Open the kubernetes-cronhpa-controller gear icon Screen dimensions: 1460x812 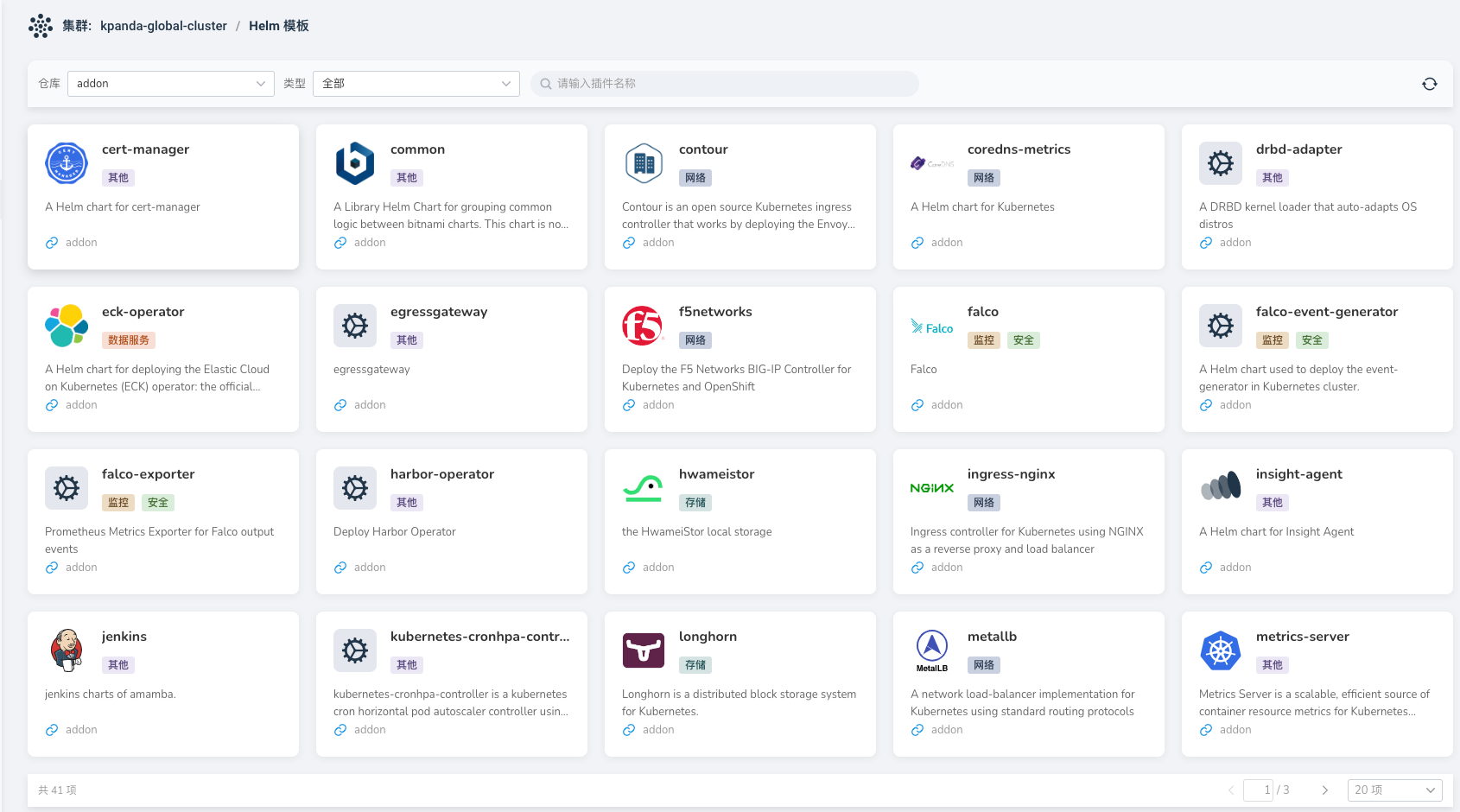[x=355, y=650]
